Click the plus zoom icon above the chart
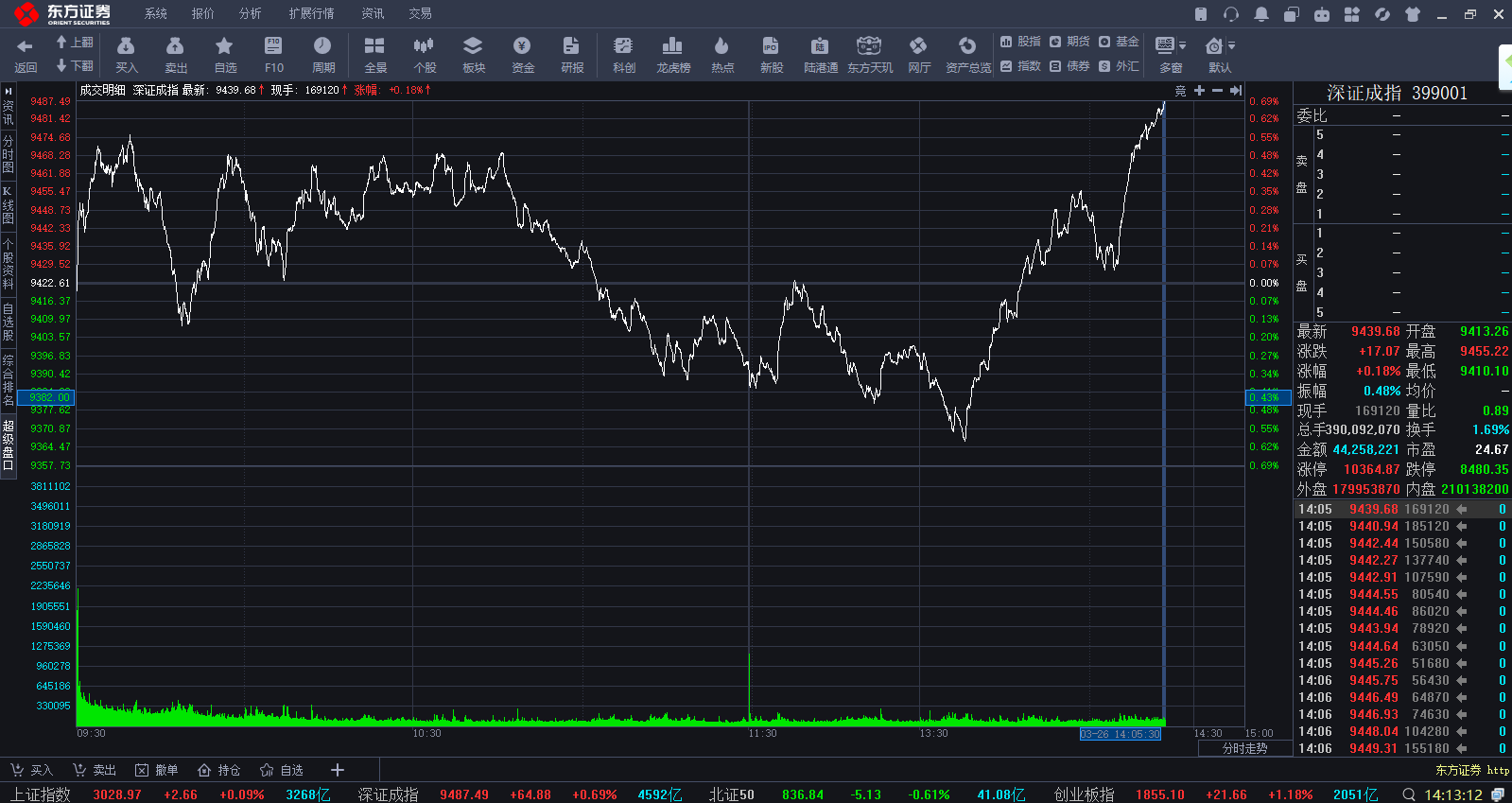This screenshot has height=803, width=1512. coord(1199,91)
